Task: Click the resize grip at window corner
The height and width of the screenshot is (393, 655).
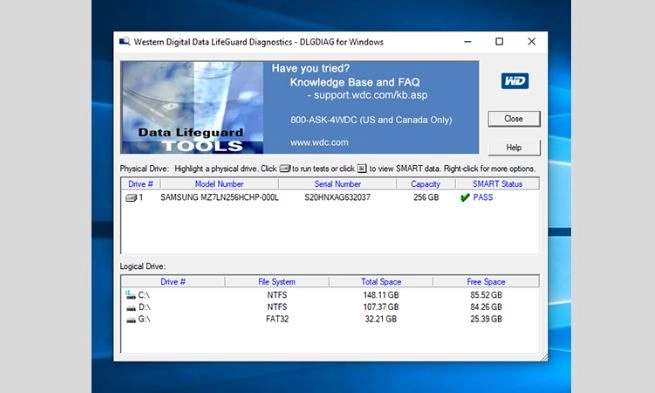Action: point(543,357)
